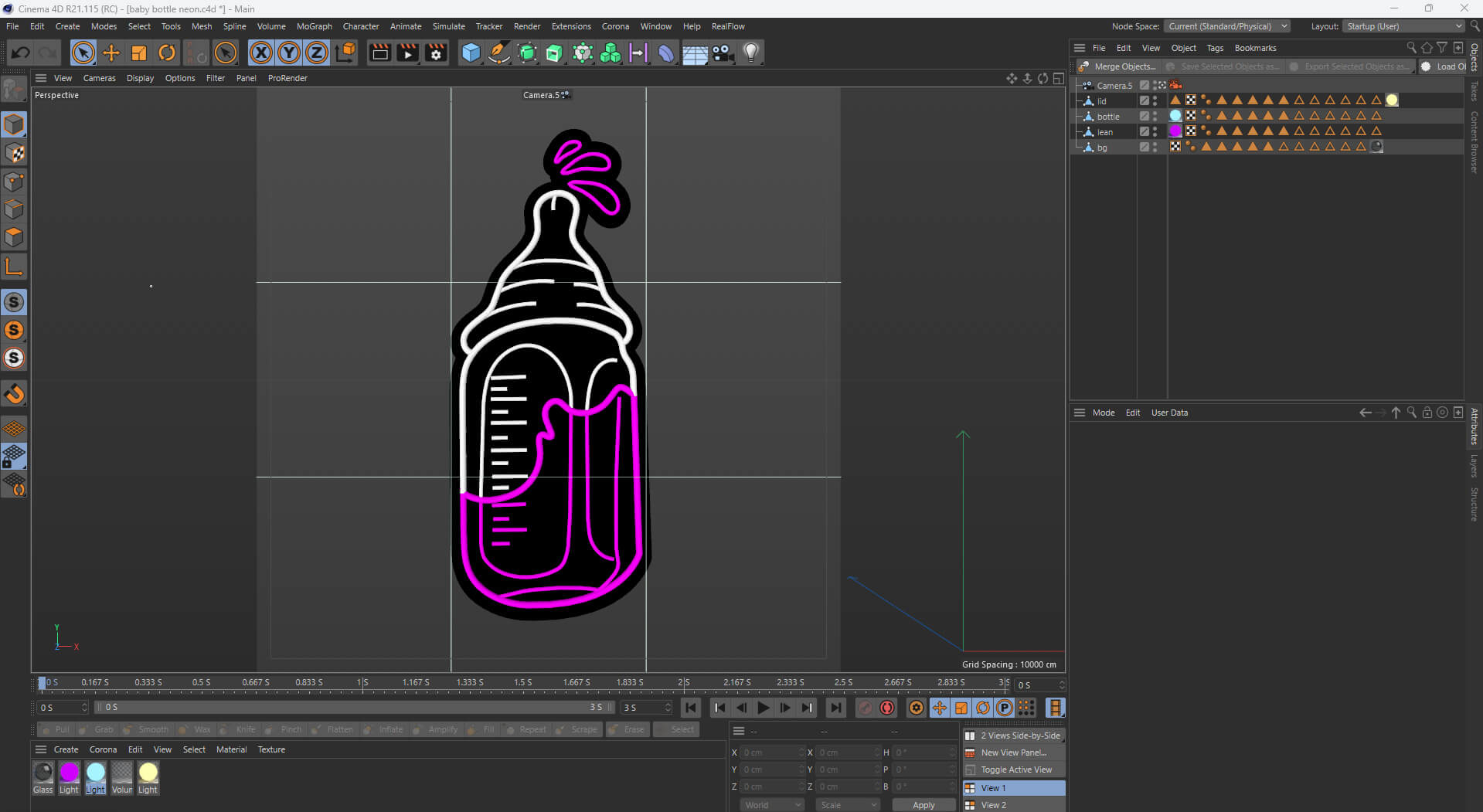This screenshot has height=812, width=1483.
Task: Switch to View 2
Action: (x=1014, y=805)
